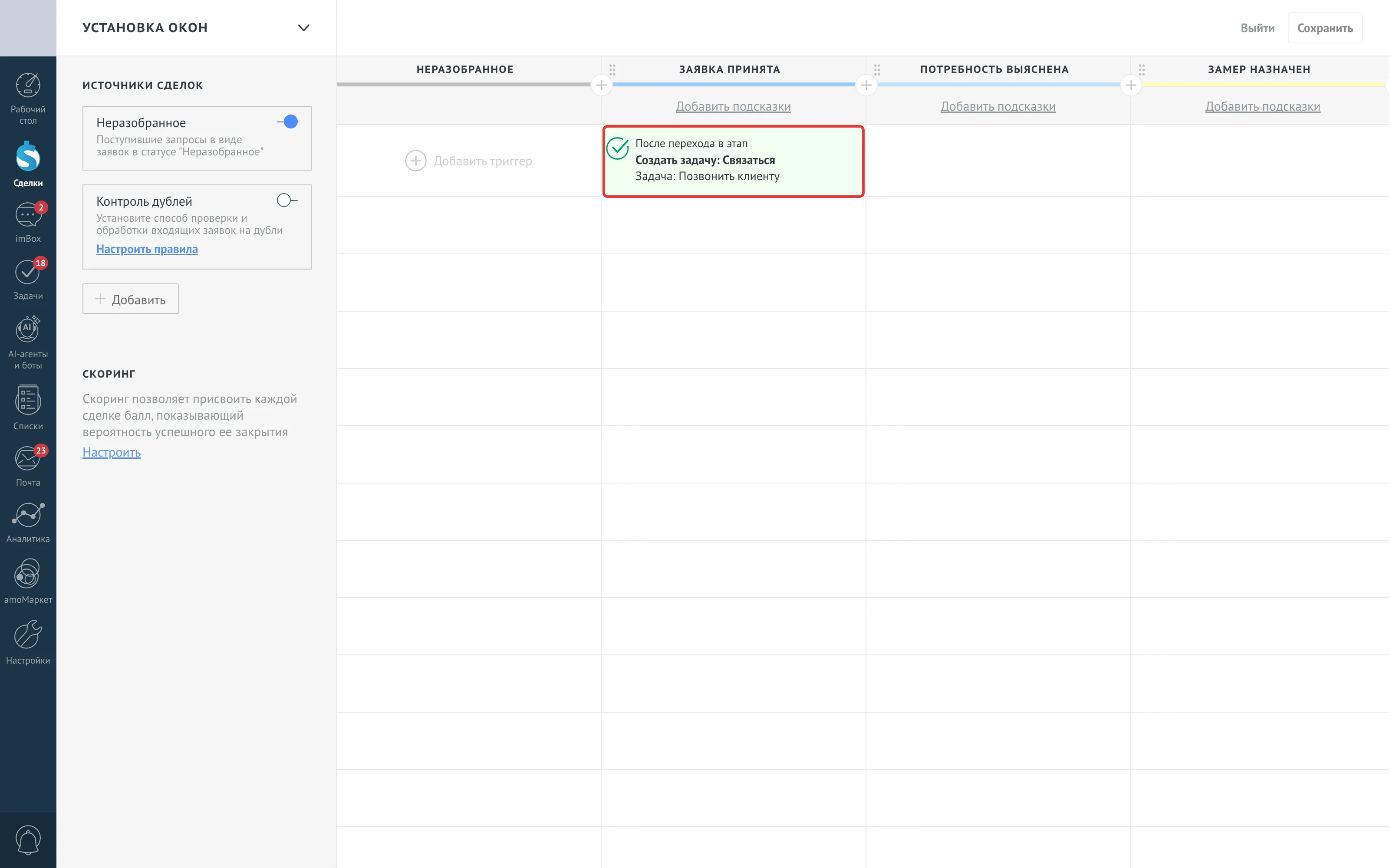Click the yellow Замер назначен color bar
1389x868 pixels.
[x=1262, y=84]
